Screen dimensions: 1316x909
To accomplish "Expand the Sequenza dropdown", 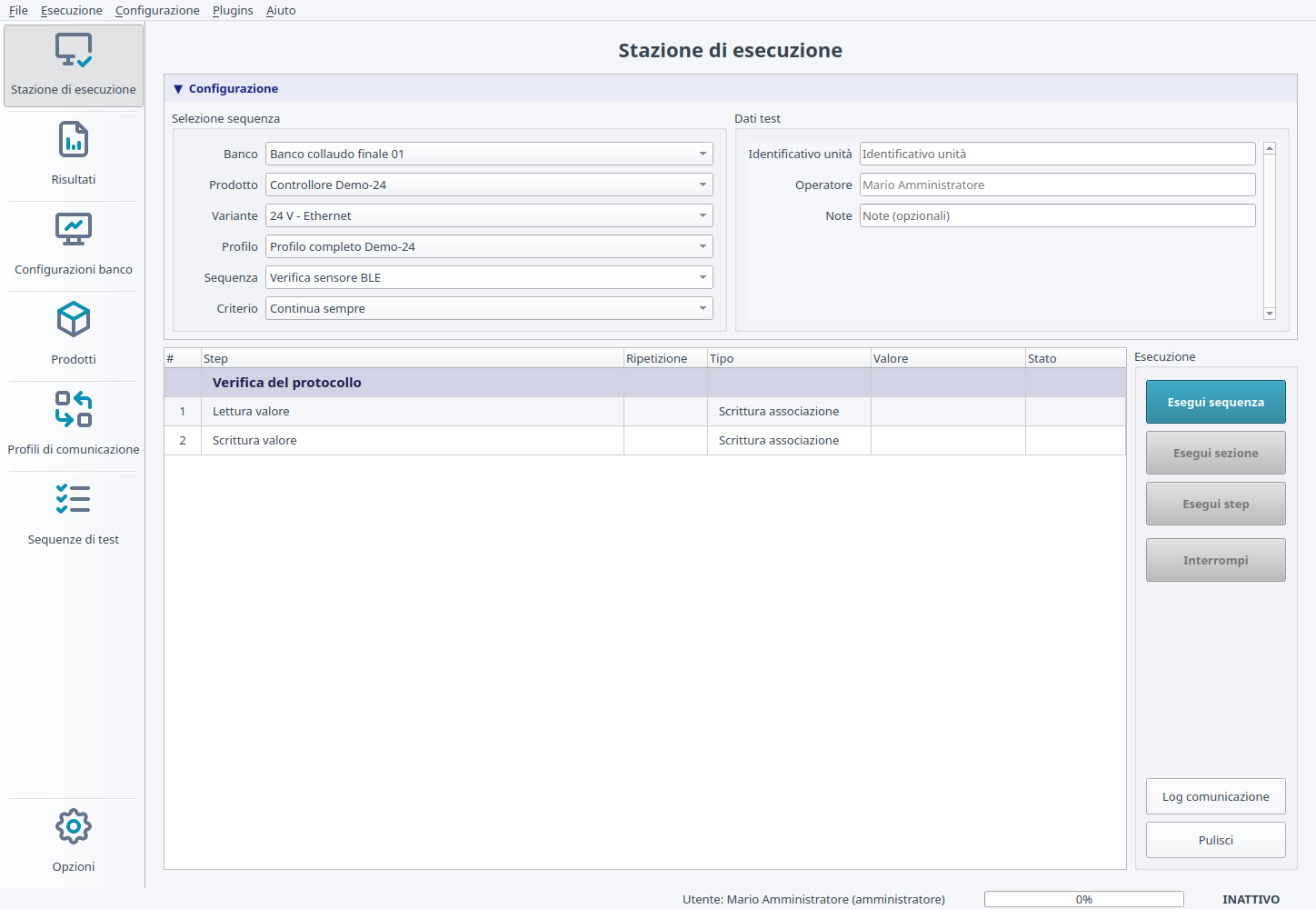I will click(x=489, y=277).
